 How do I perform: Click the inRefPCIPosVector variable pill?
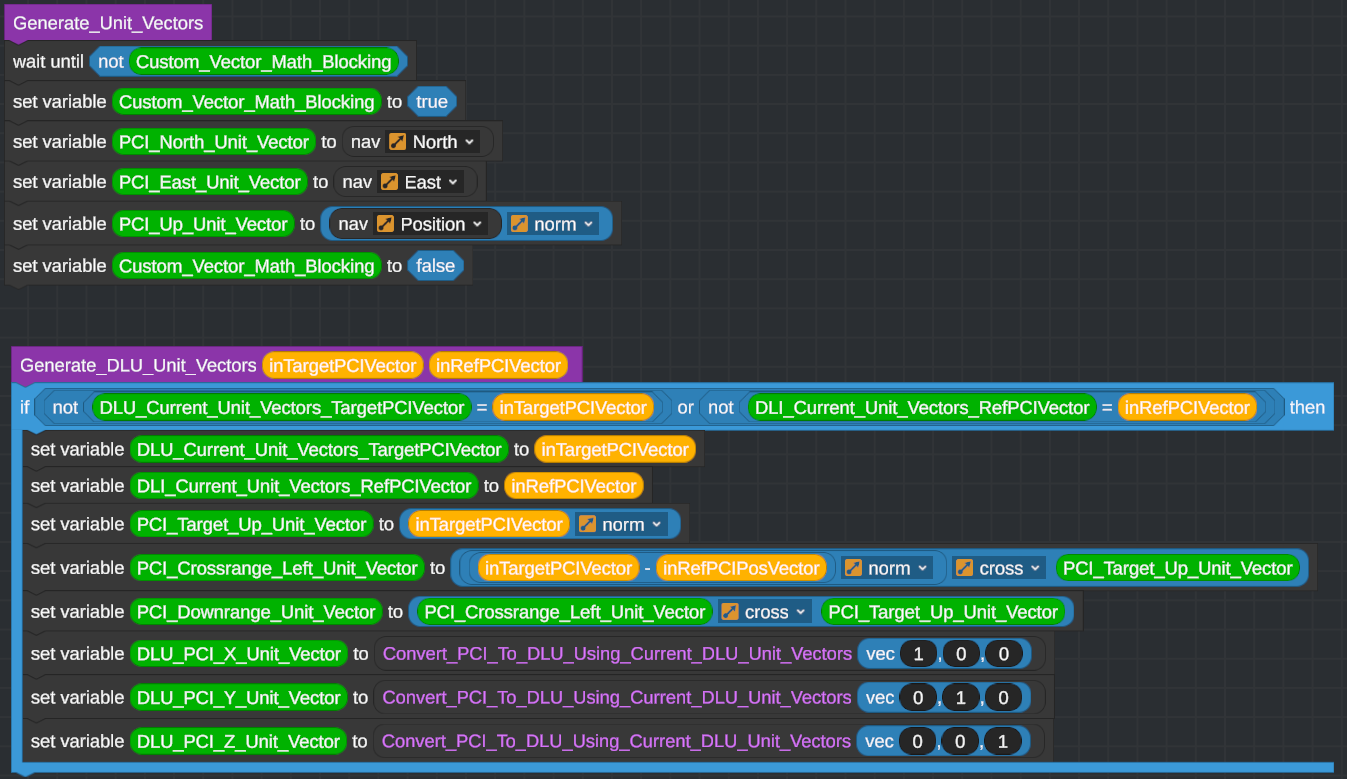pos(741,568)
